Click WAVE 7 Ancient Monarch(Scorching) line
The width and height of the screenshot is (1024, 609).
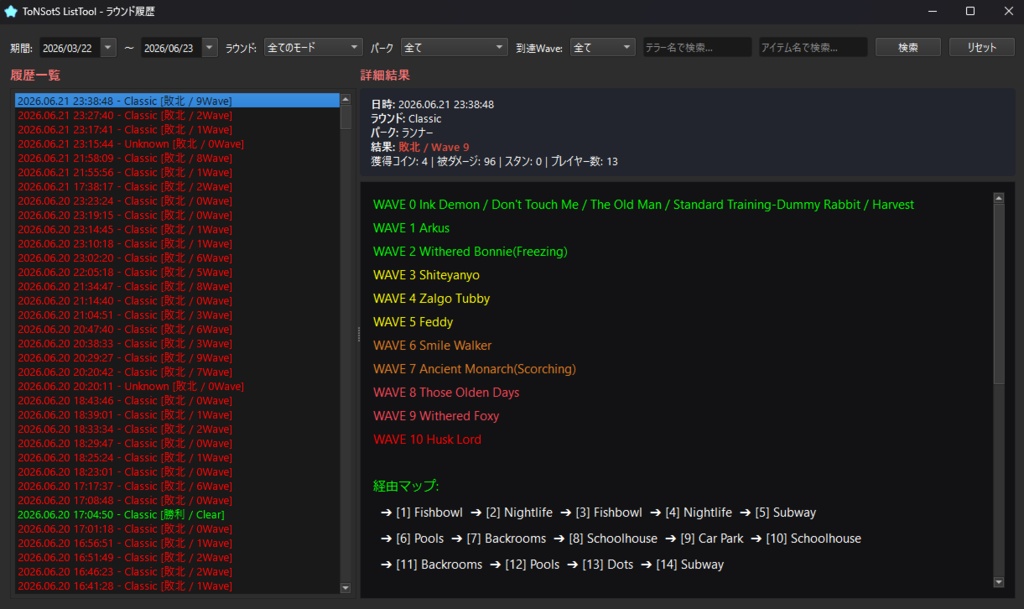tap(474, 369)
